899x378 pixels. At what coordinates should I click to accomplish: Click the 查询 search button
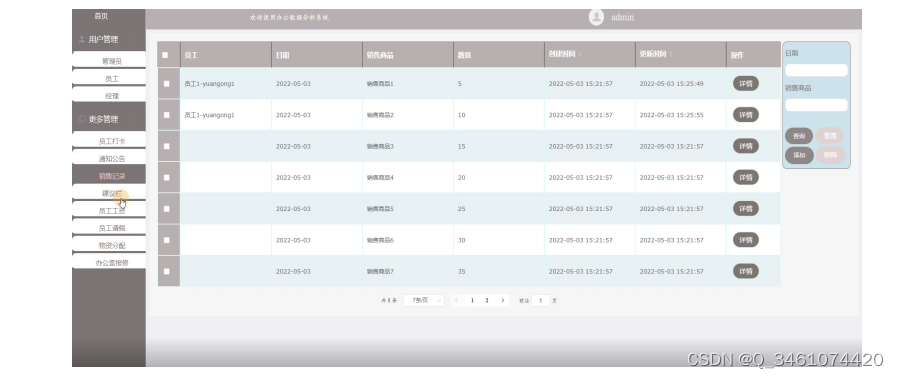pos(799,136)
